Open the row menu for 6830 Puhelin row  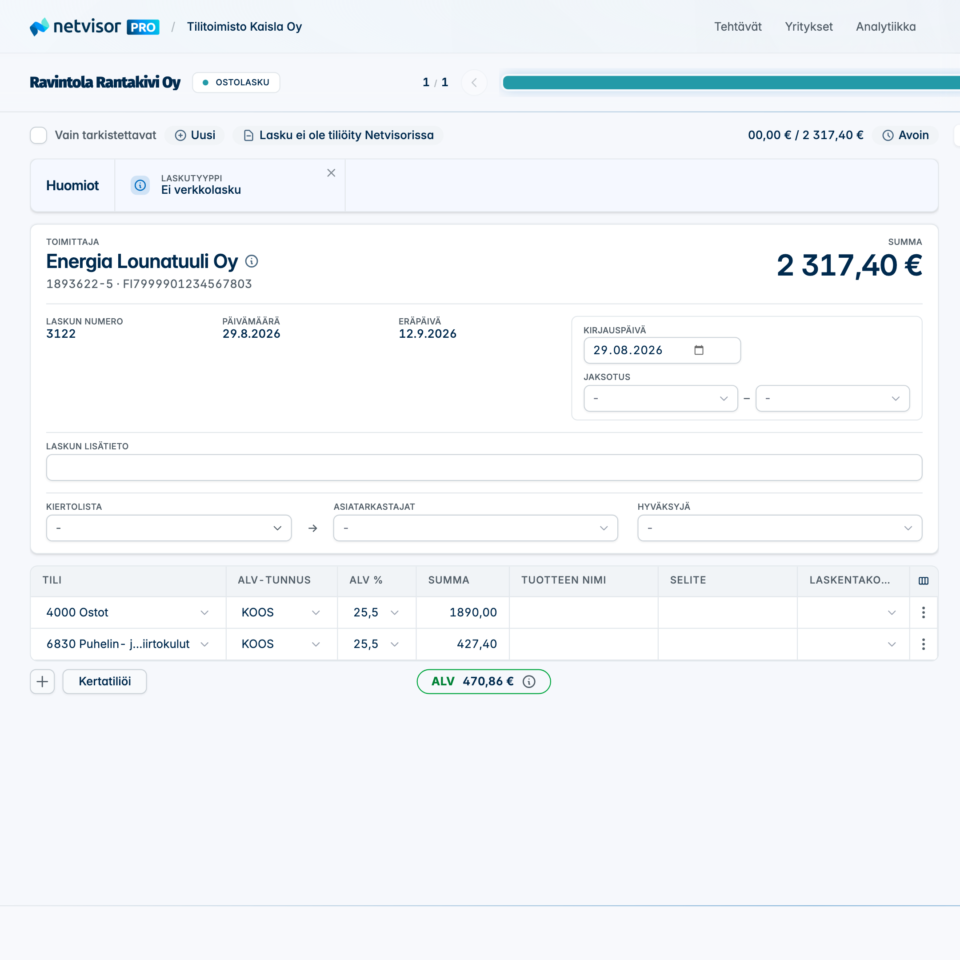(923, 644)
